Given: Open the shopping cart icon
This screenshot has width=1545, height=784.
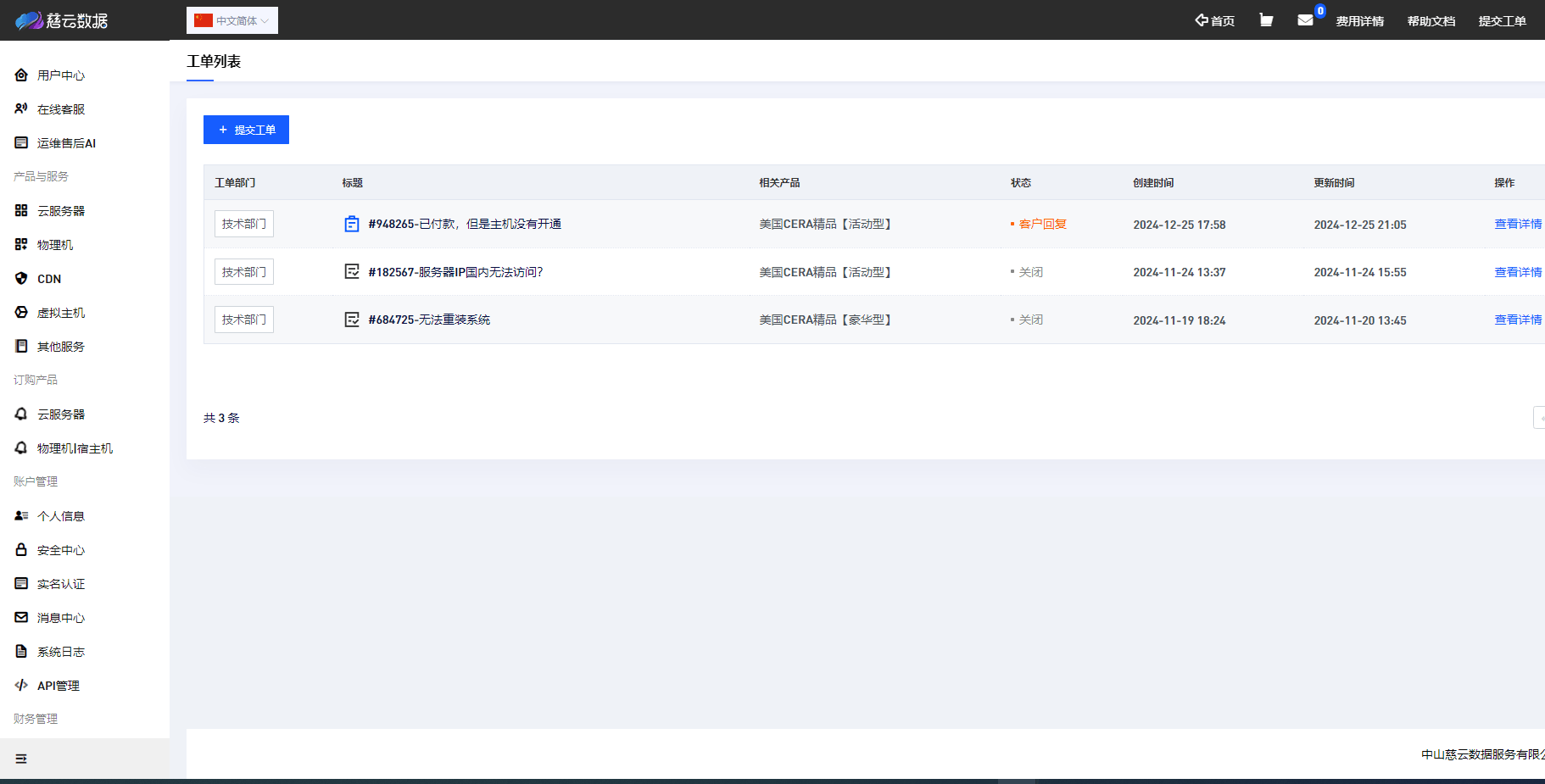Looking at the screenshot, I should coord(1266,19).
